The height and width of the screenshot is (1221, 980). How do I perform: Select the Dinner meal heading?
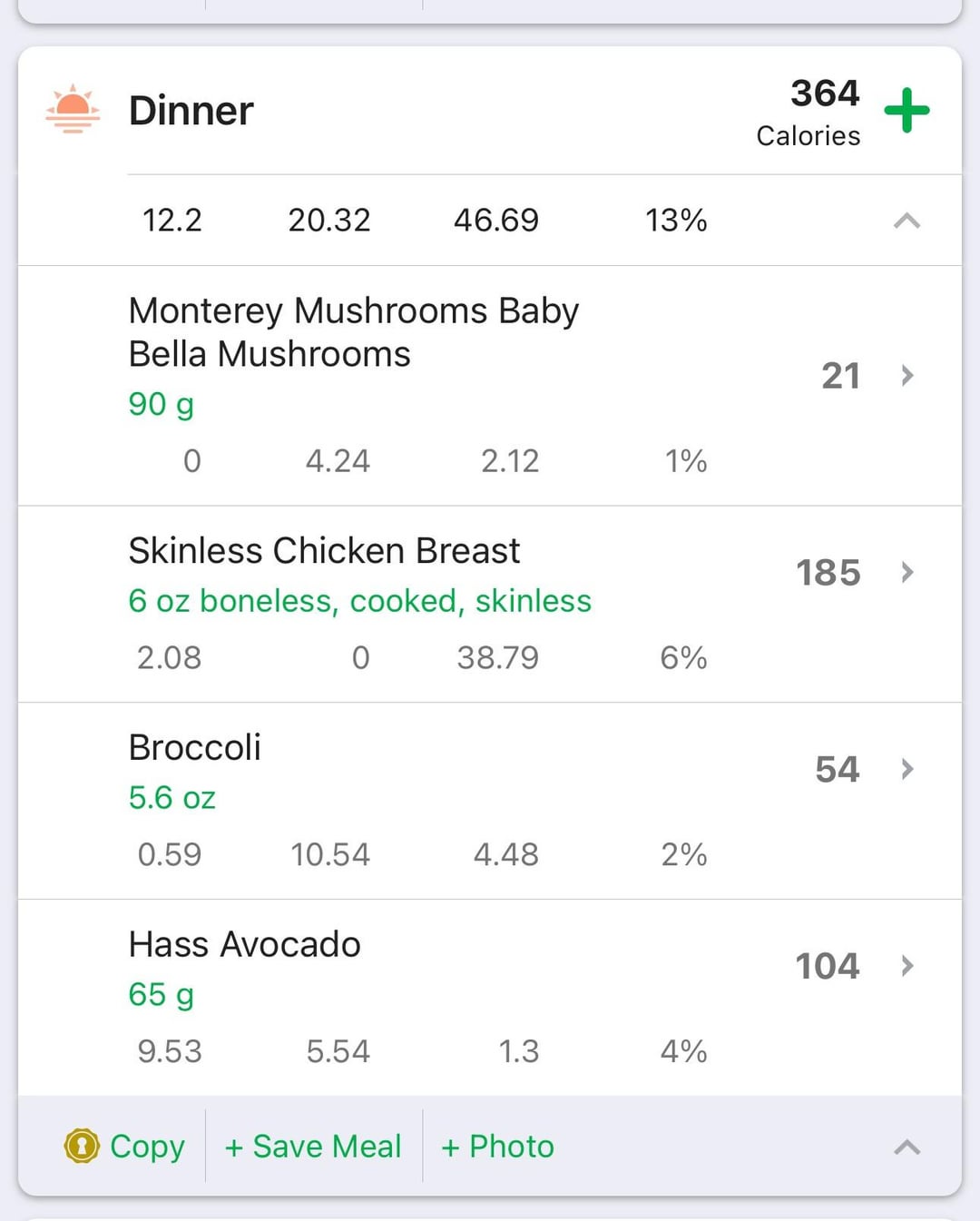click(x=191, y=111)
